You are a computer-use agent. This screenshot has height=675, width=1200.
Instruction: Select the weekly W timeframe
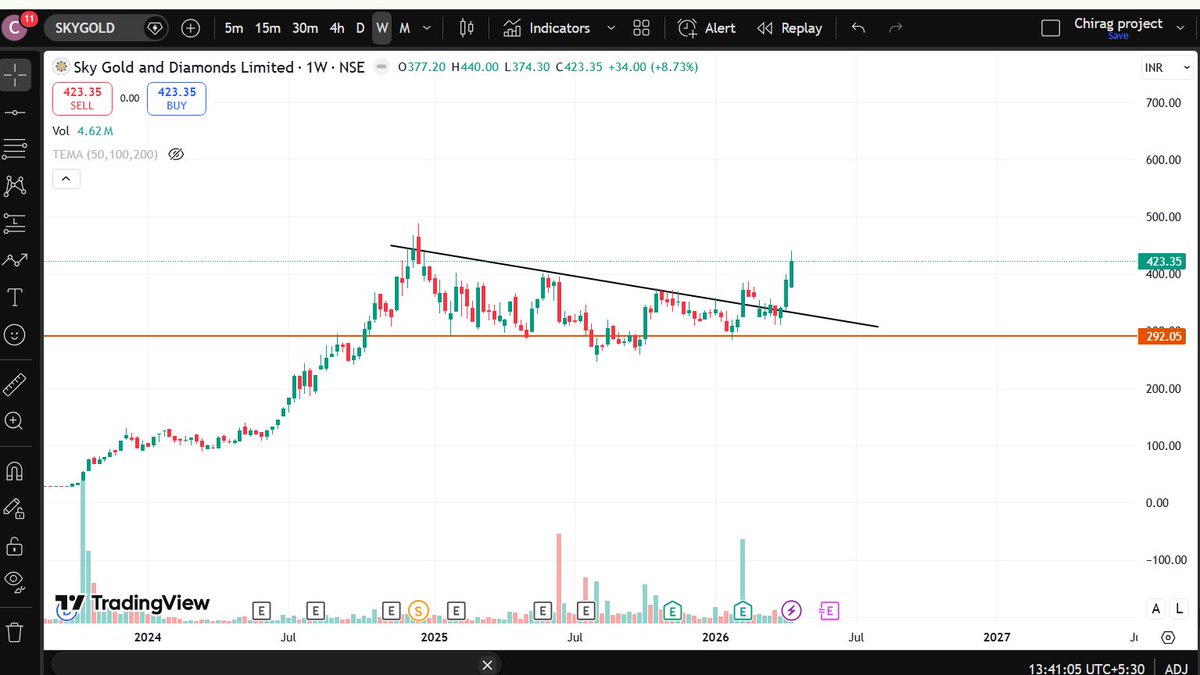(x=382, y=28)
